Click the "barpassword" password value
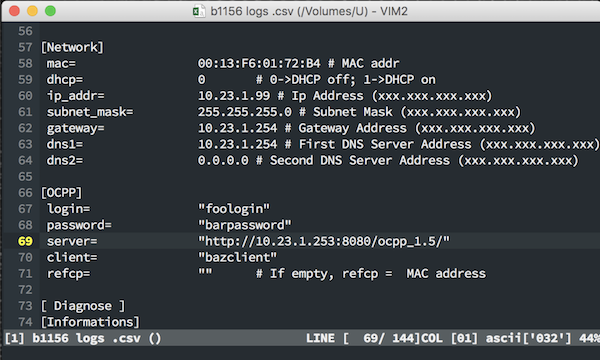Image resolution: width=600 pixels, height=360 pixels. point(245,225)
